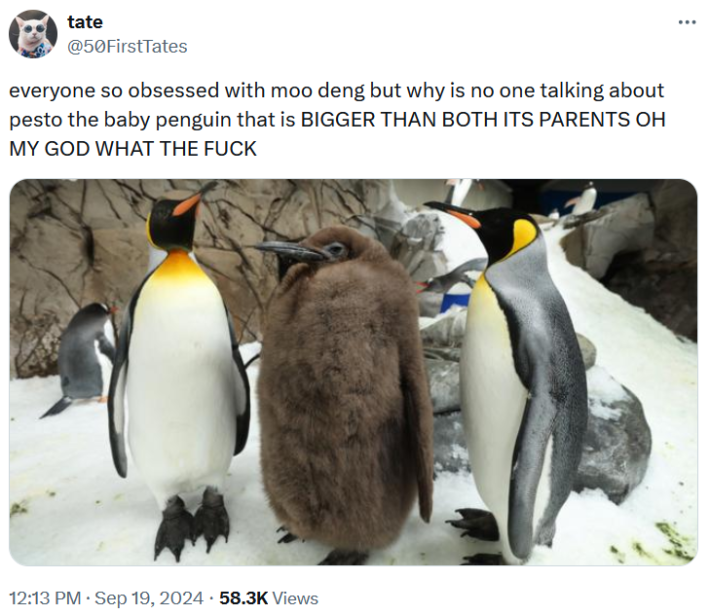Click the fluffy brown baby penguin's body
The width and height of the screenshot is (710, 615).
click(343, 399)
